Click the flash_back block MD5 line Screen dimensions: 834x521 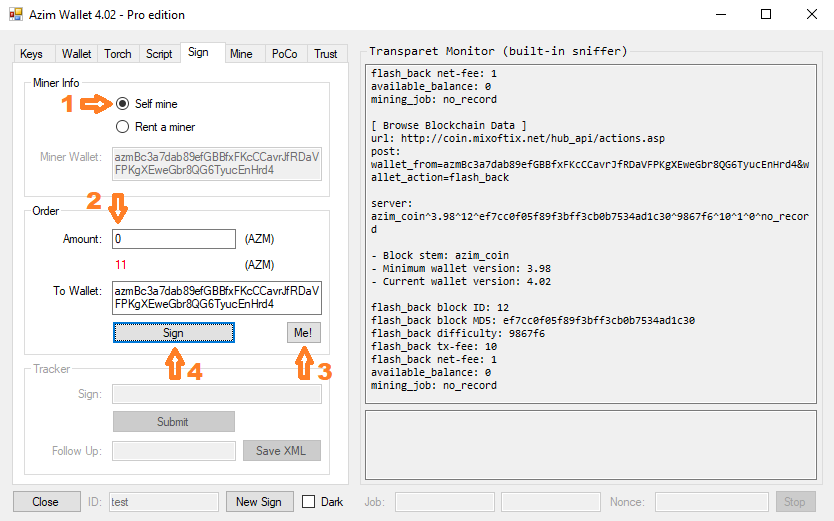click(x=533, y=320)
